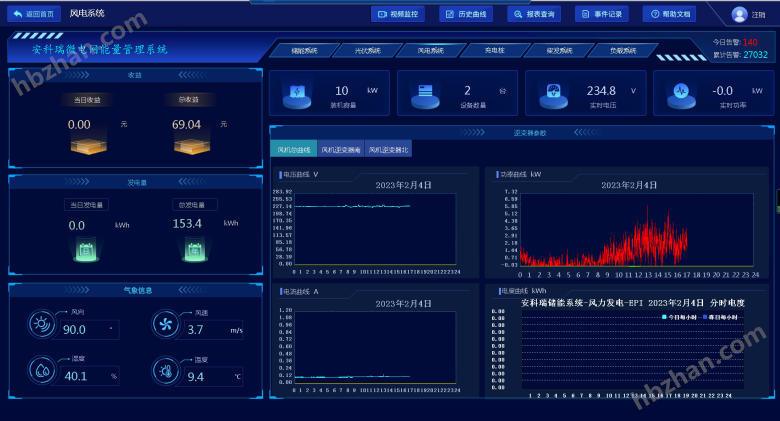Switch to the 光伏系统 tab
The height and width of the screenshot is (421, 780).
[x=368, y=50]
